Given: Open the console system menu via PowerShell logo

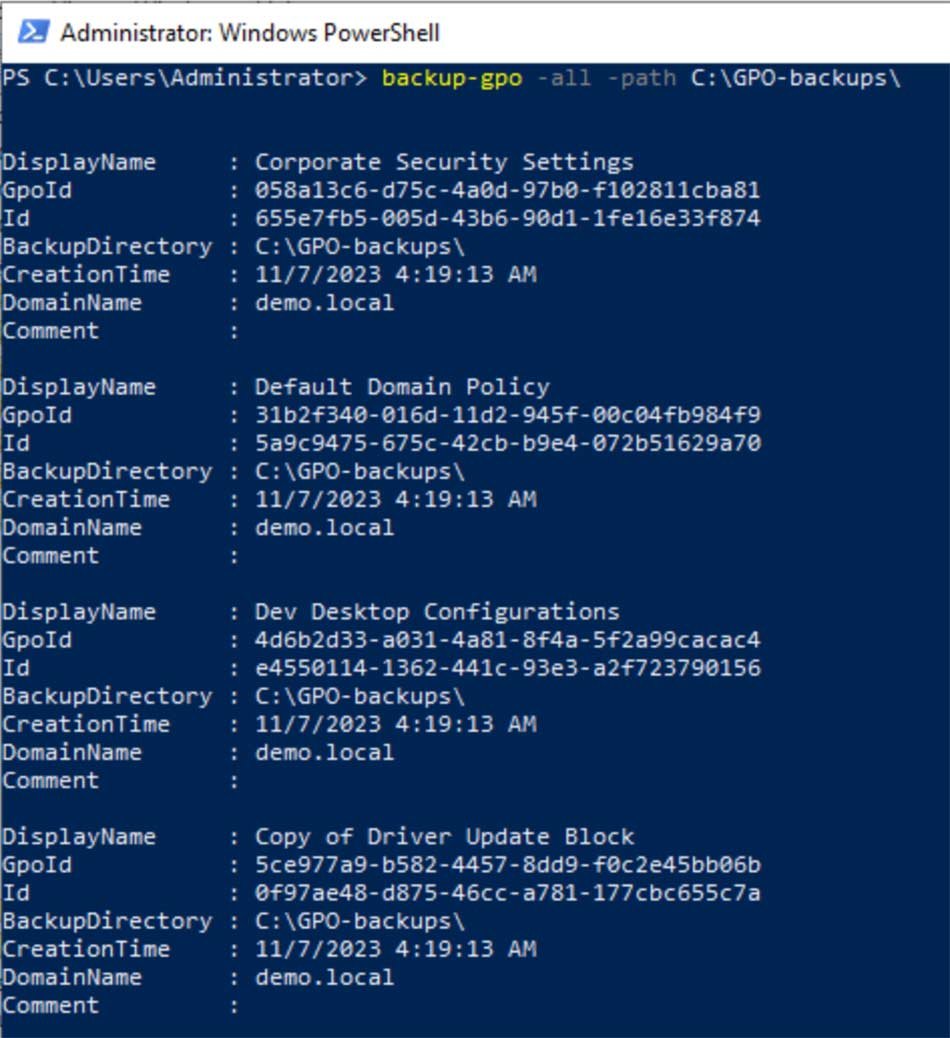Looking at the screenshot, I should pos(33,32).
